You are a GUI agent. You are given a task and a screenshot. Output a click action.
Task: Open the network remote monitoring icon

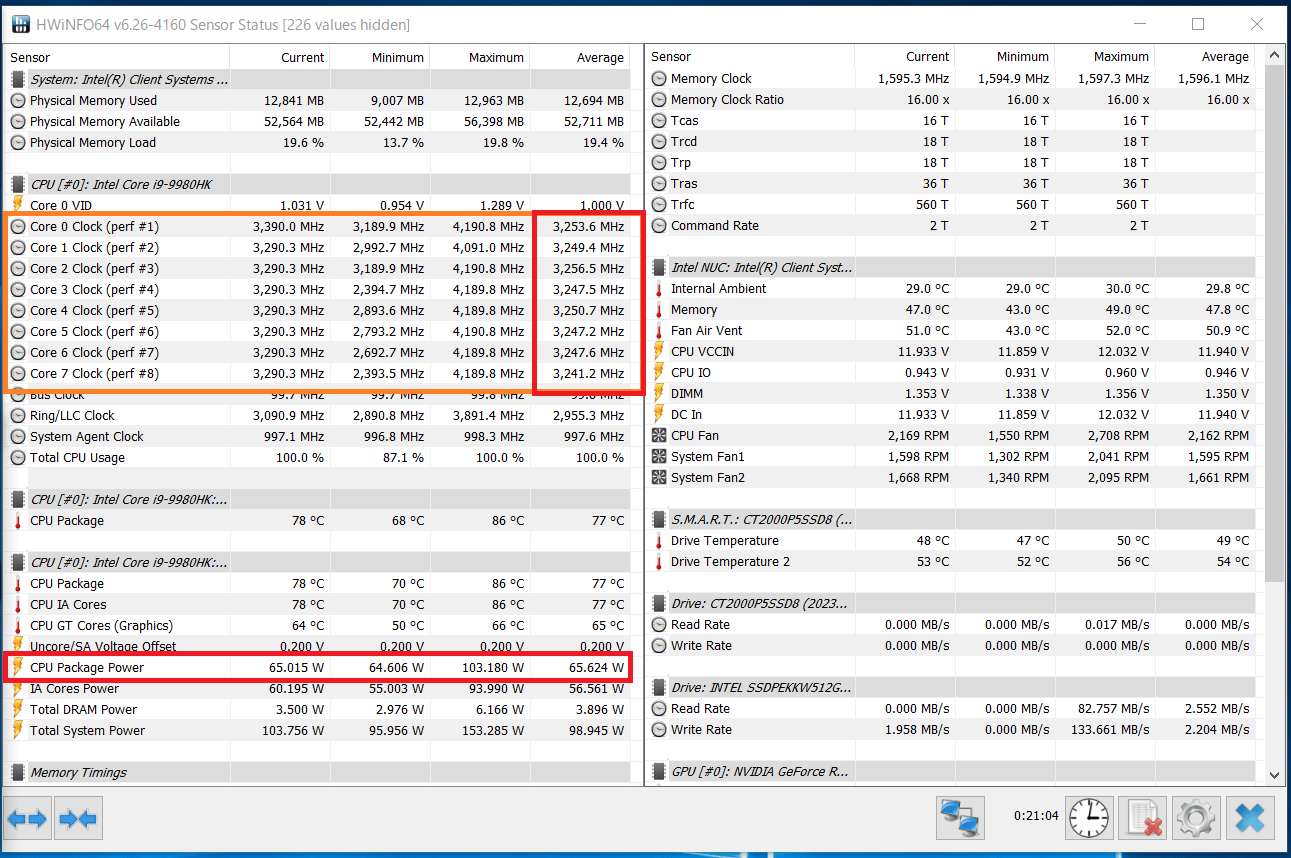point(960,819)
